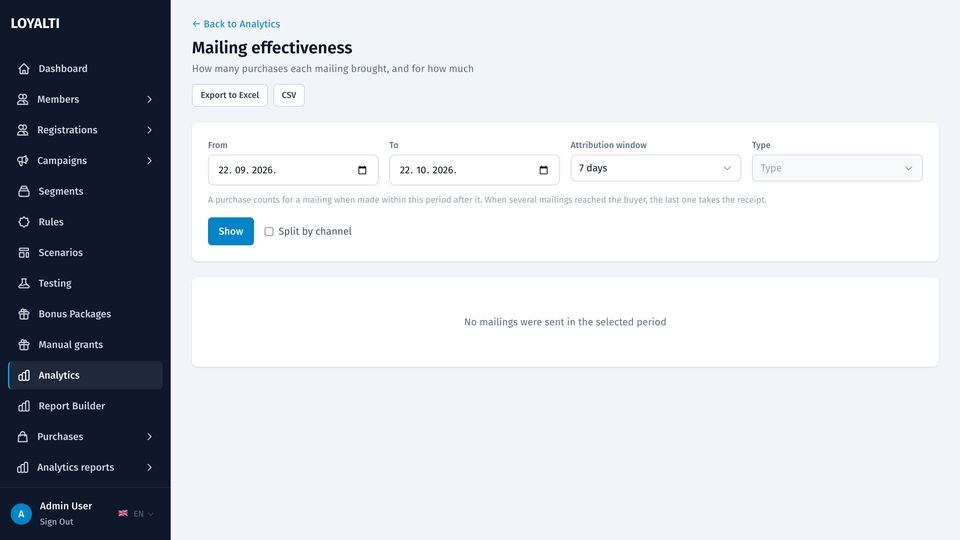This screenshot has height=540, width=960.
Task: Enable the Split by channel checkbox
Action: pos(269,231)
